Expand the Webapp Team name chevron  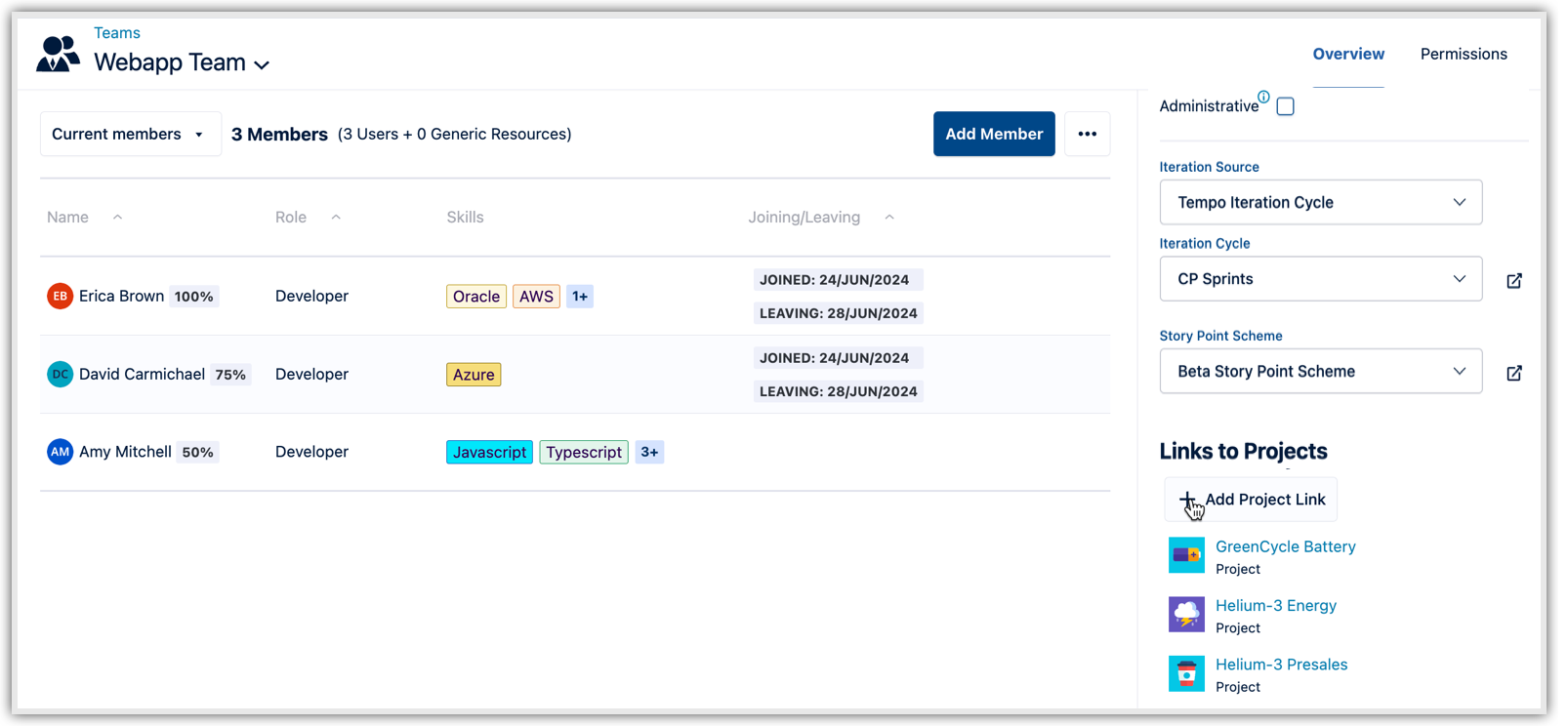point(262,65)
